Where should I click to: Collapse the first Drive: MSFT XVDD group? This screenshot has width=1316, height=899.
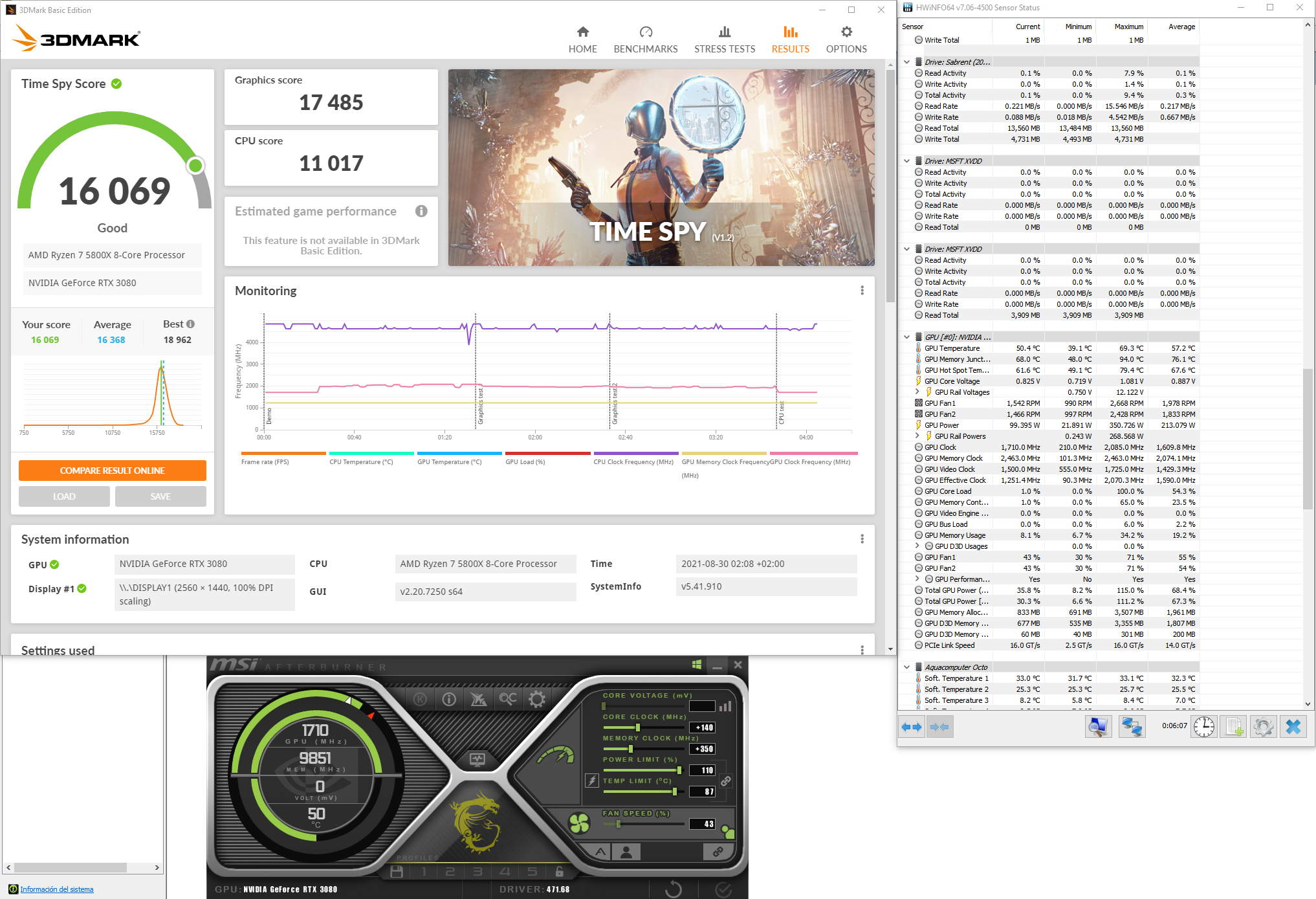point(907,161)
